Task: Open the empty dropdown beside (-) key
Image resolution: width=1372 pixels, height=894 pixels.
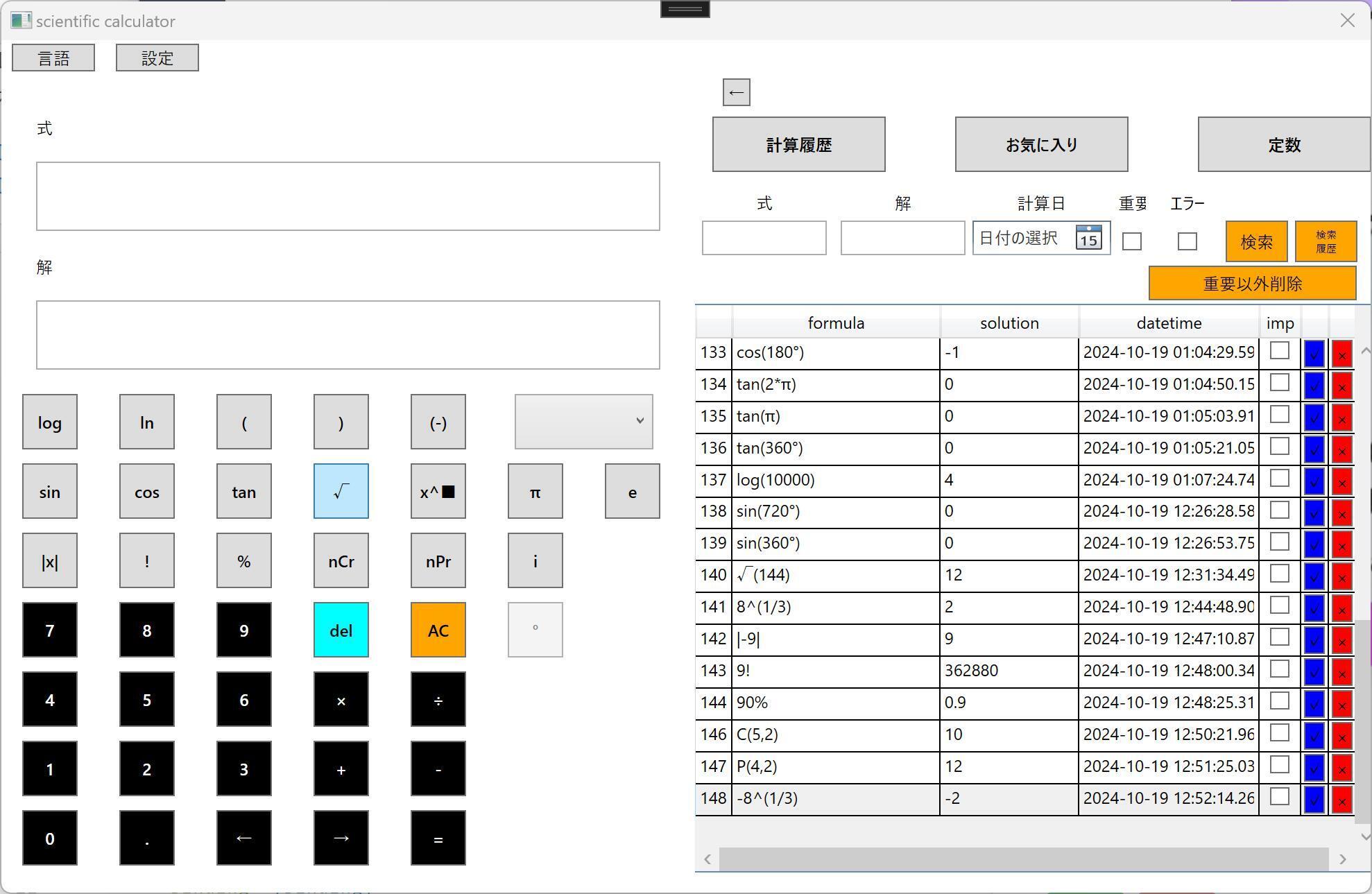Action: pos(583,421)
